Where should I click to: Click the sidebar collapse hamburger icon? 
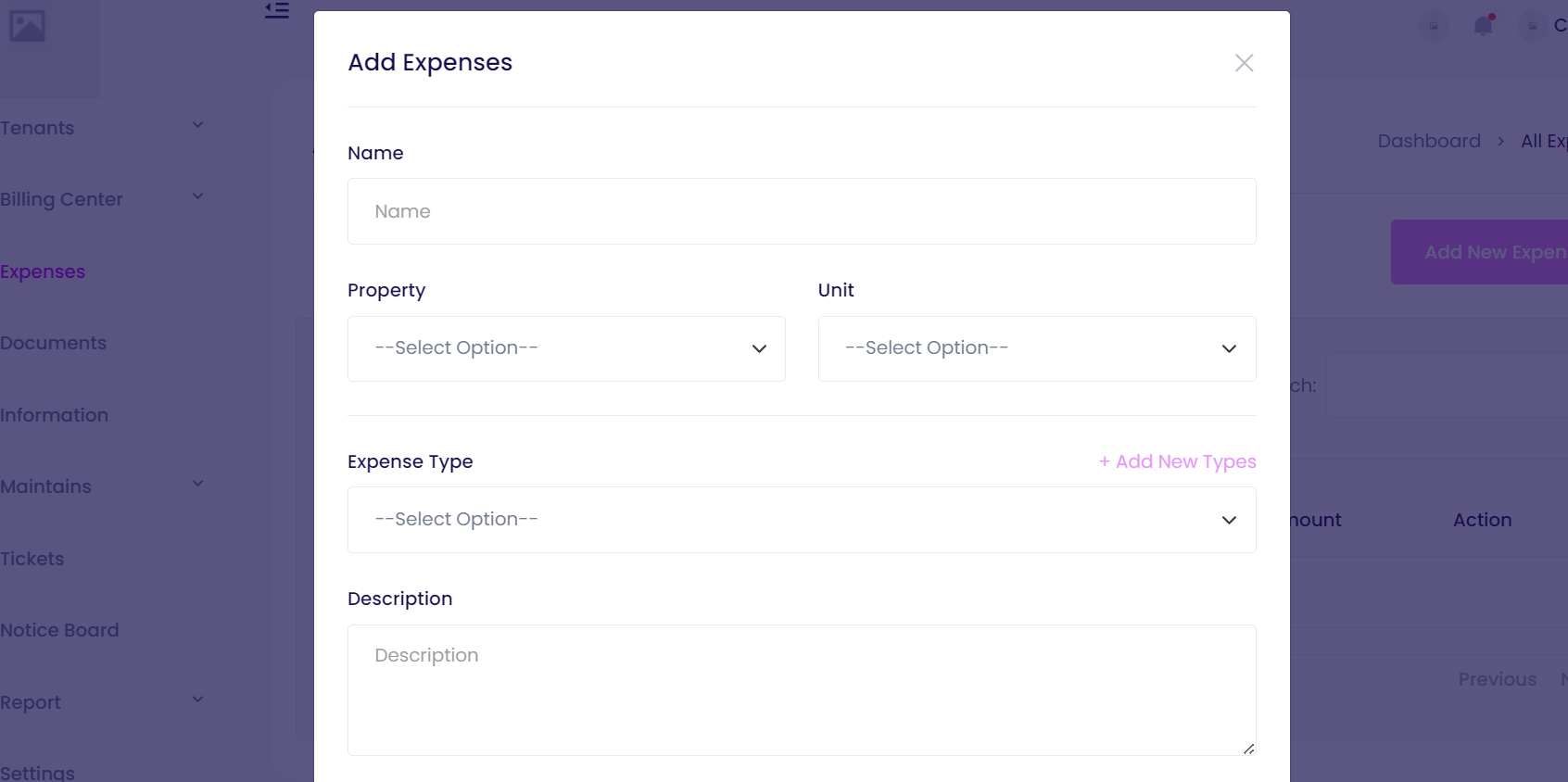(x=277, y=11)
